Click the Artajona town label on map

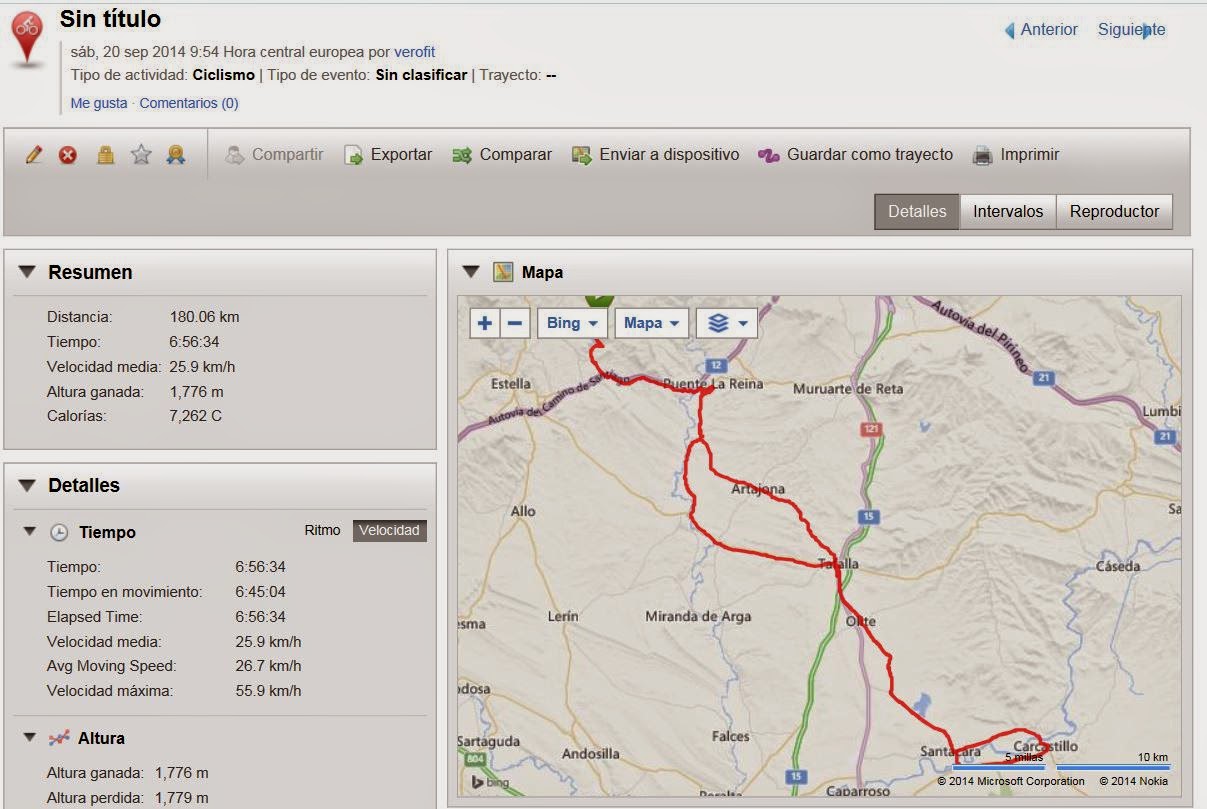pos(758,489)
